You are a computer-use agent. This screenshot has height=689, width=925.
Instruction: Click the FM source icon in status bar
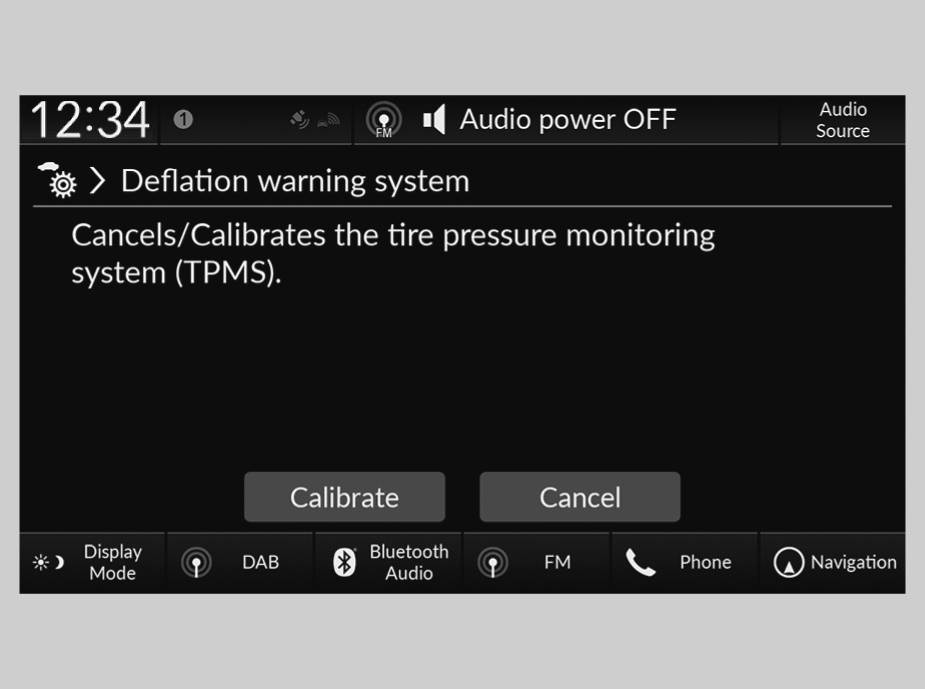(x=384, y=121)
